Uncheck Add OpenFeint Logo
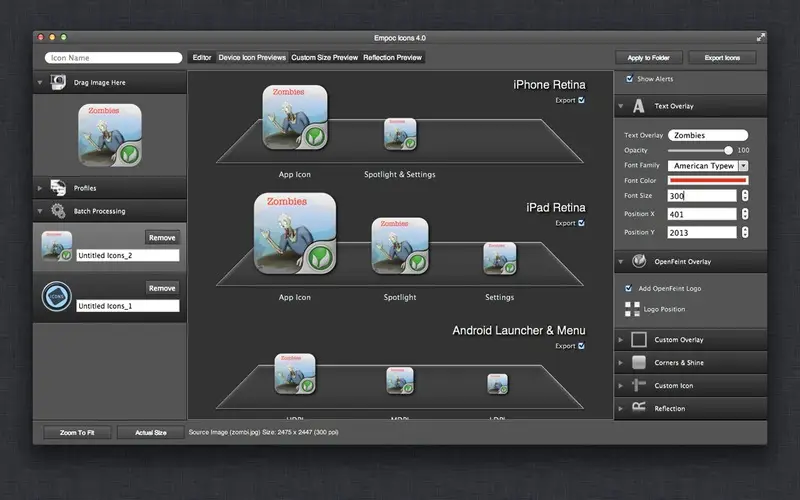The image size is (800, 500). click(629, 288)
